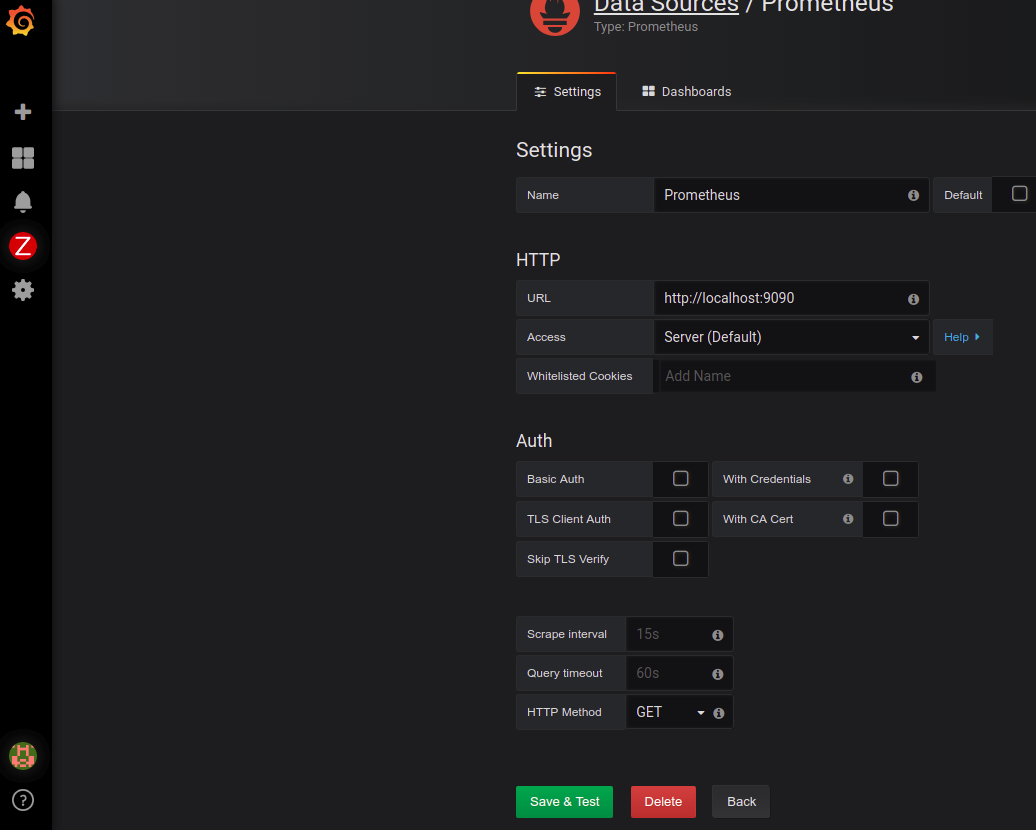Enable the TLS Client Auth checkbox
The height and width of the screenshot is (830, 1036).
coord(681,519)
